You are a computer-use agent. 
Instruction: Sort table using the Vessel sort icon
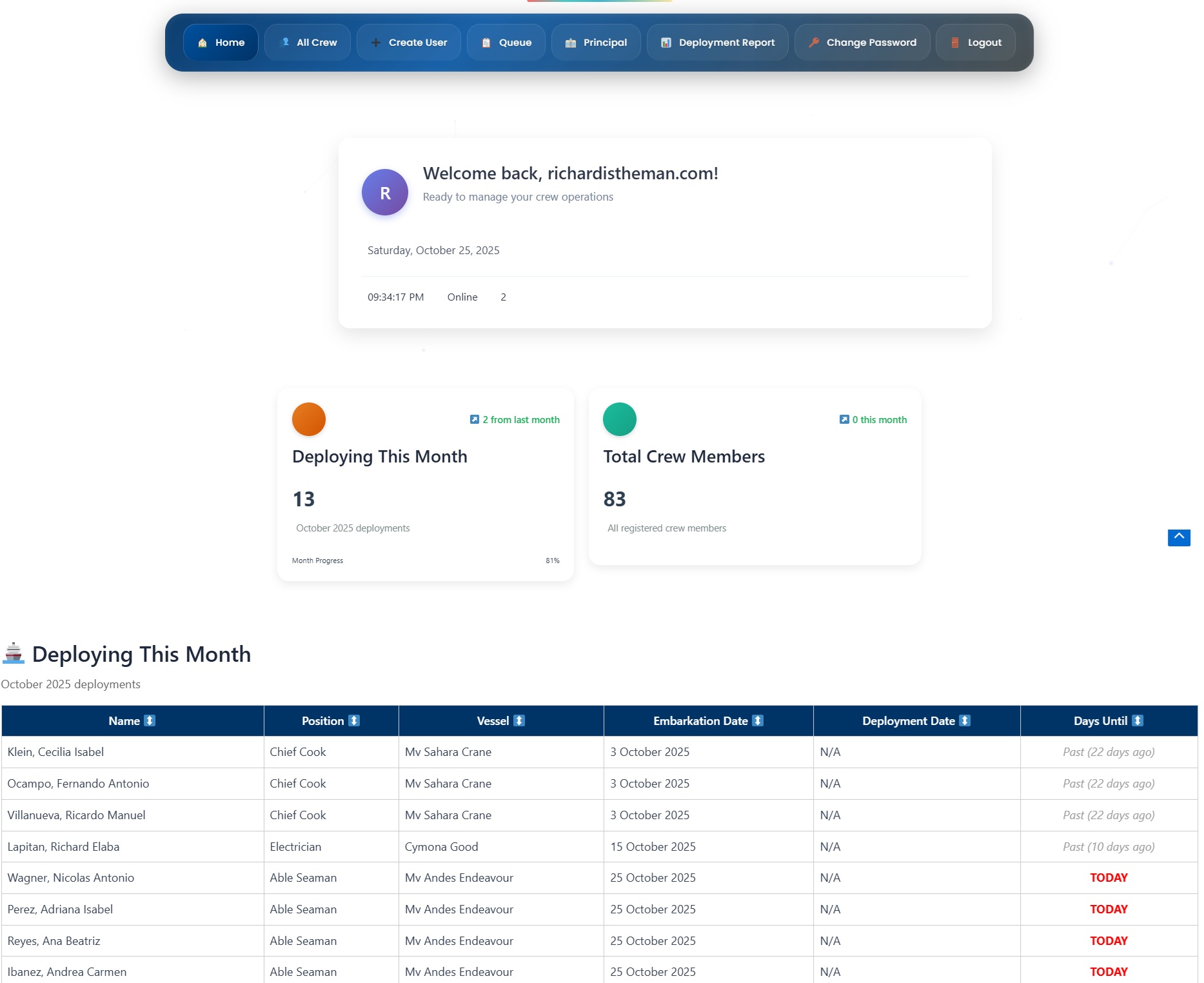(x=519, y=720)
